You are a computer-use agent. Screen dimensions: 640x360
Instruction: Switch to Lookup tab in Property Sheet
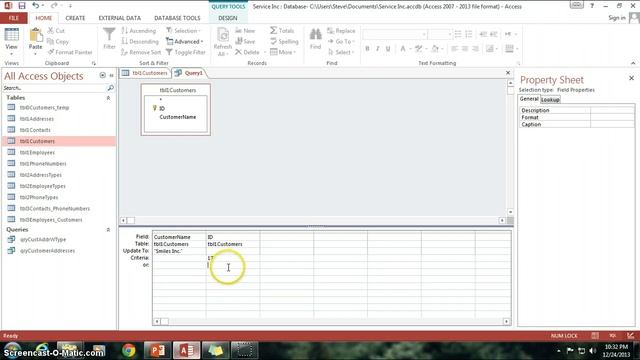click(x=550, y=100)
